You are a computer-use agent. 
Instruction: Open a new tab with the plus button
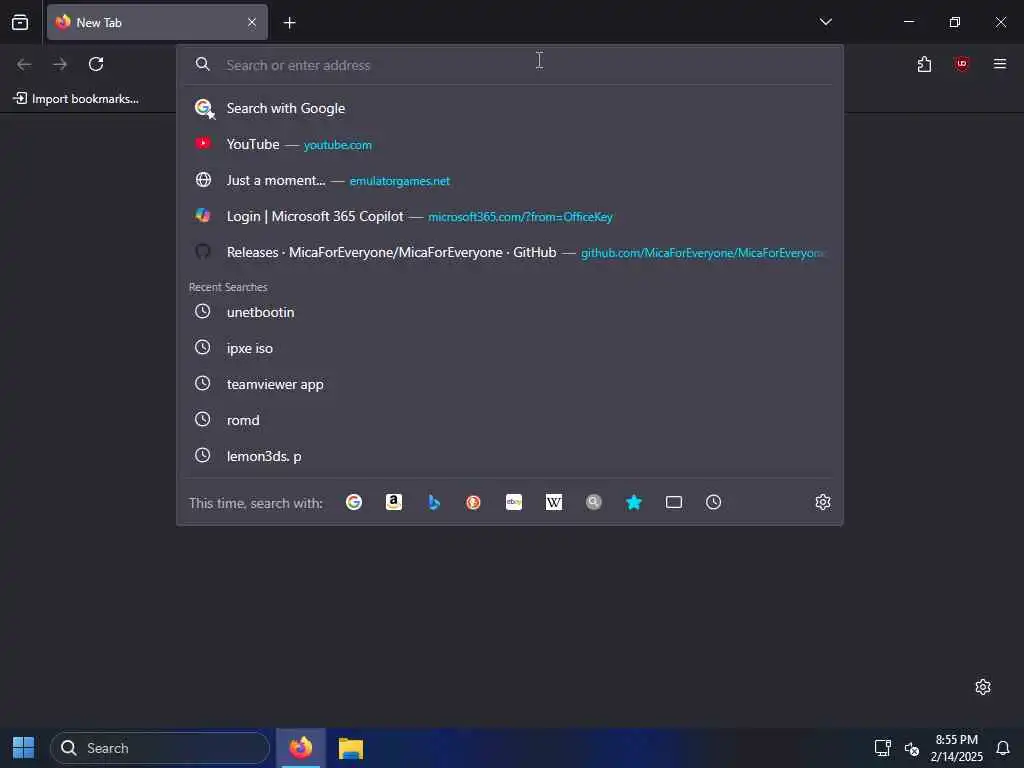(289, 23)
